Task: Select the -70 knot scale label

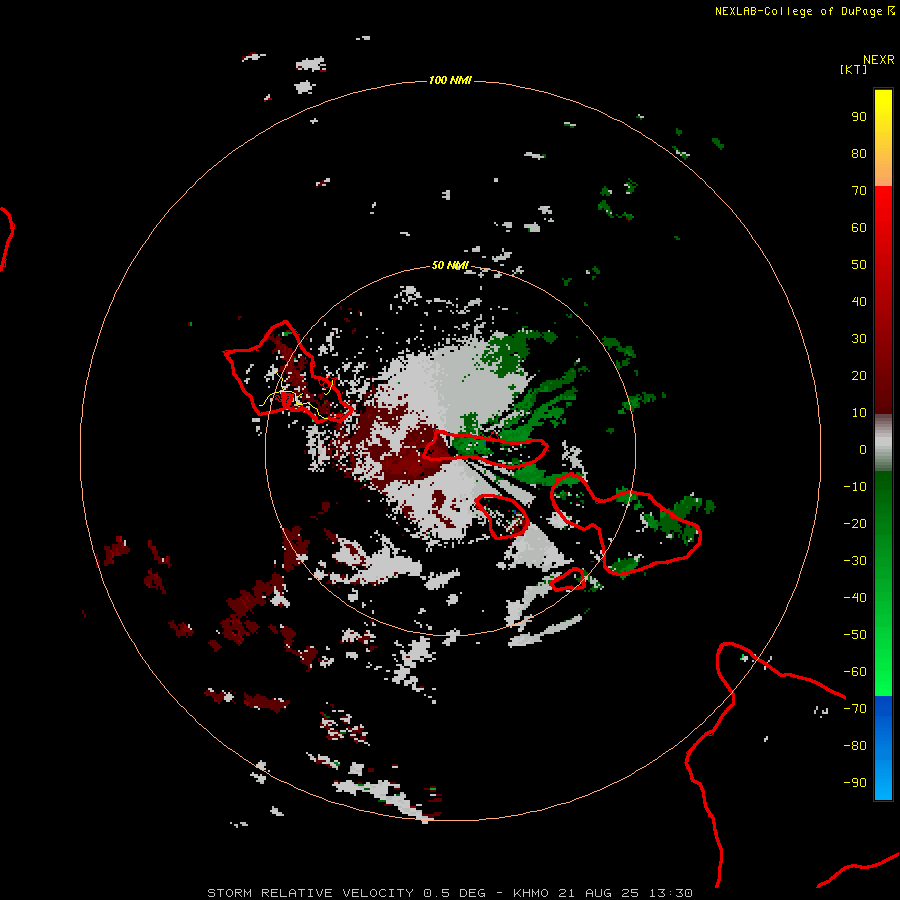Action: (855, 709)
